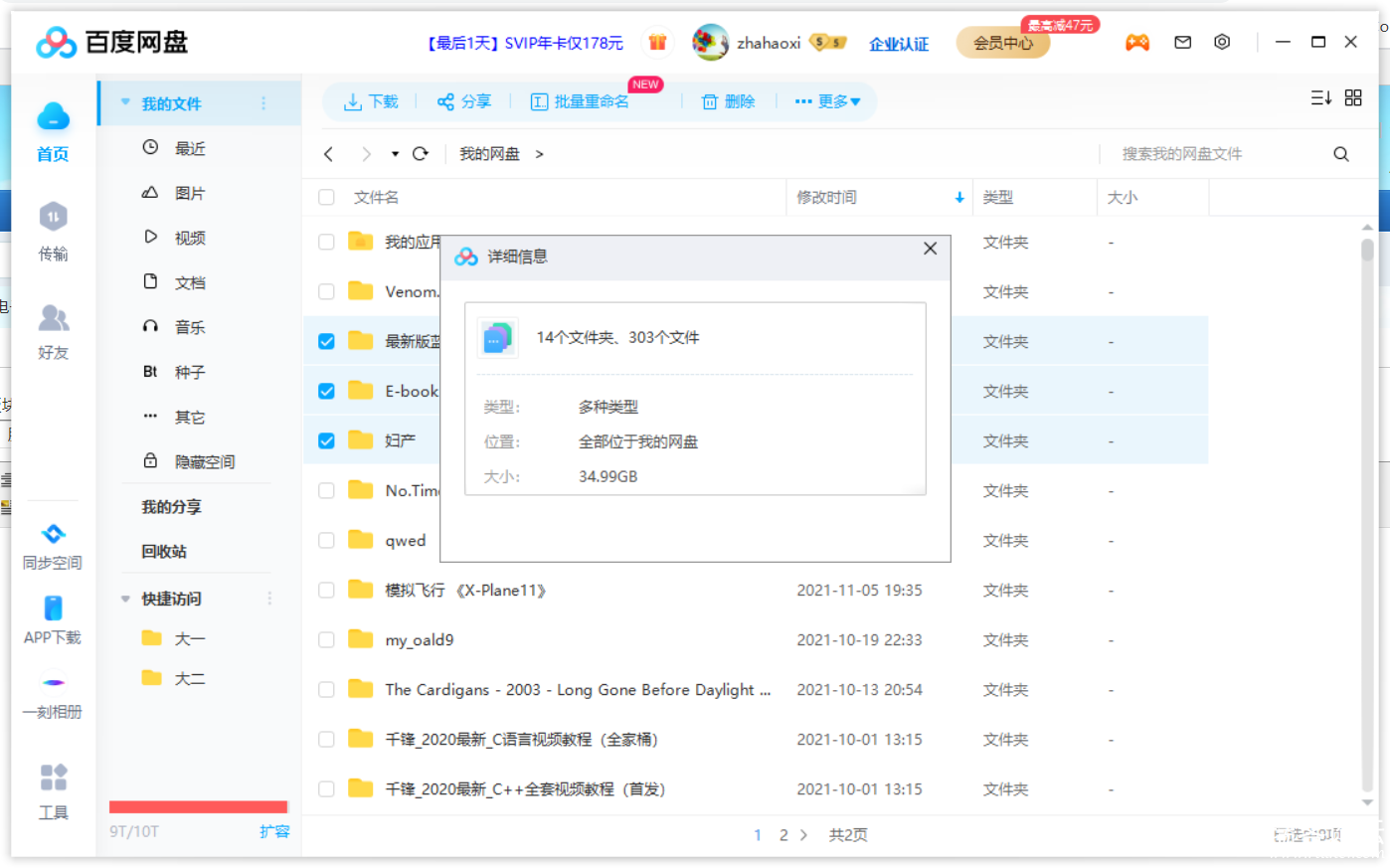Open the 传输 transfer list
Image resolution: width=1390 pixels, height=868 pixels.
pyautogui.click(x=53, y=231)
